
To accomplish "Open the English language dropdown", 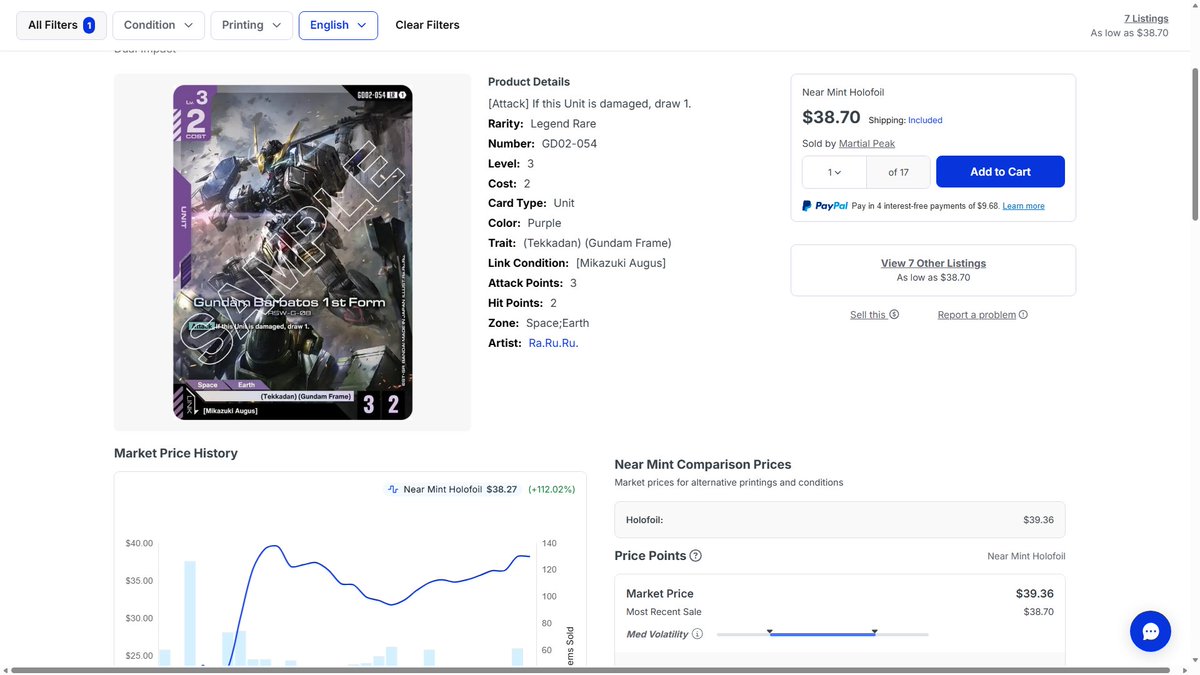I will click(x=338, y=25).
